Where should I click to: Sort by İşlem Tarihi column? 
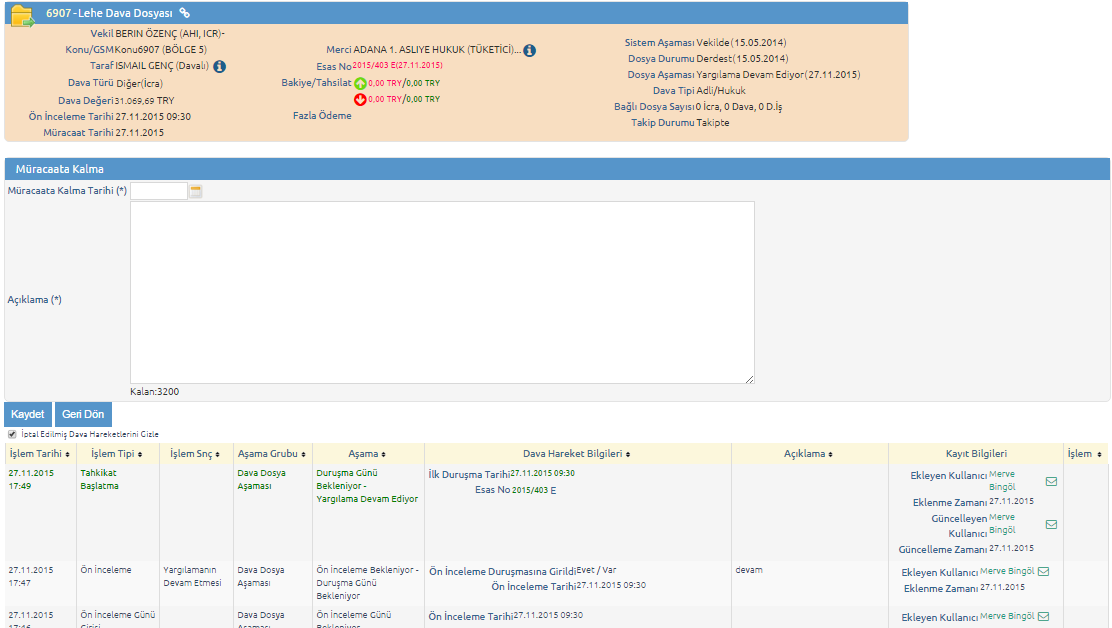click(x=40, y=454)
